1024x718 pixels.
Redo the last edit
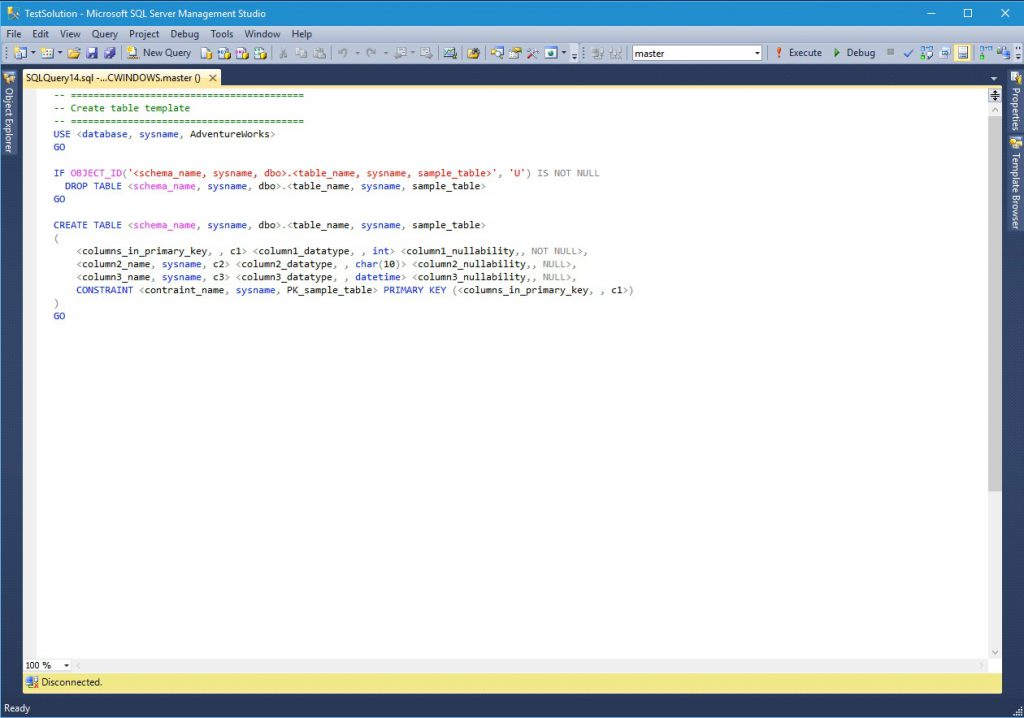[370, 52]
